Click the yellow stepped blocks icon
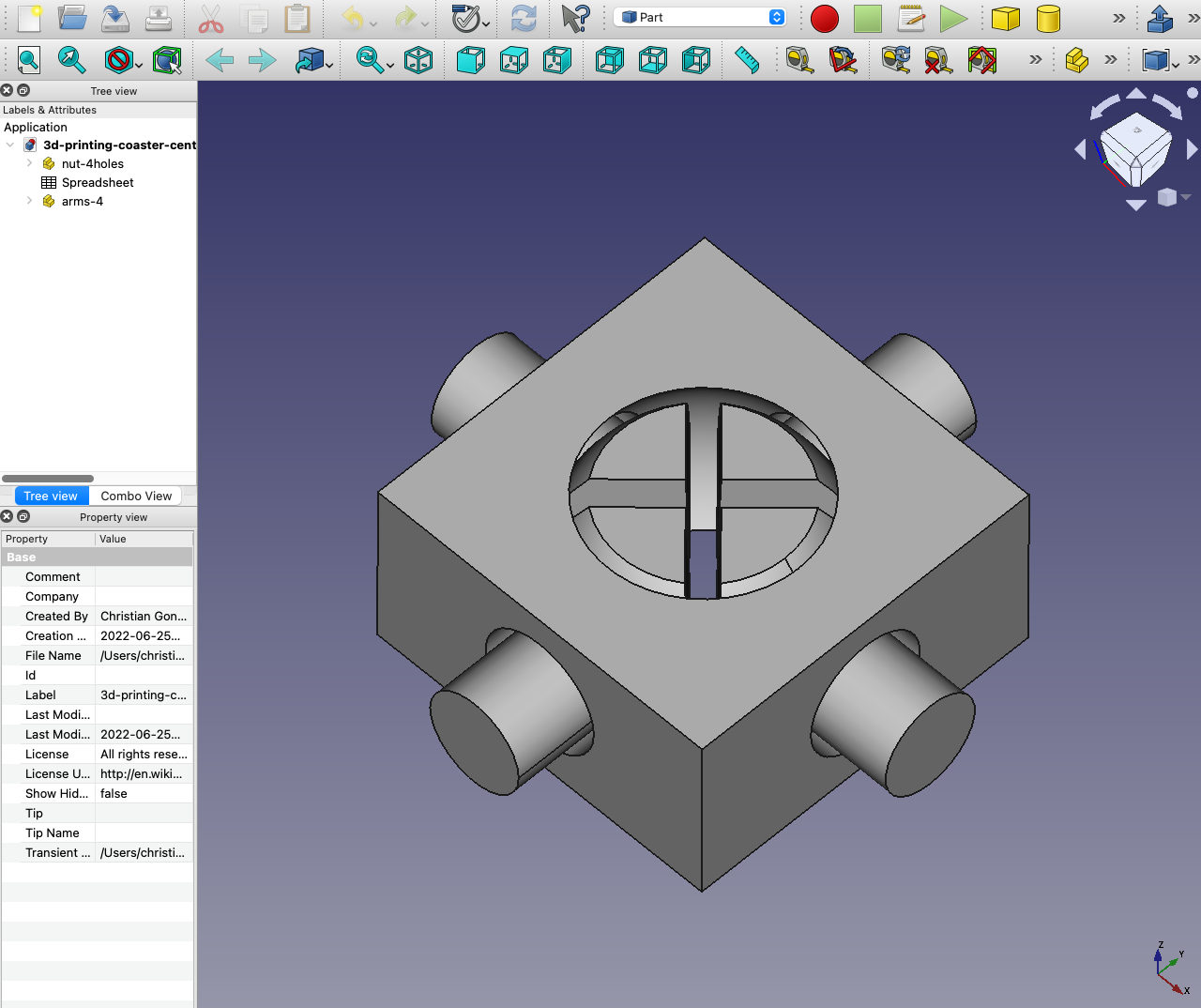The image size is (1201, 1008). click(x=1077, y=61)
